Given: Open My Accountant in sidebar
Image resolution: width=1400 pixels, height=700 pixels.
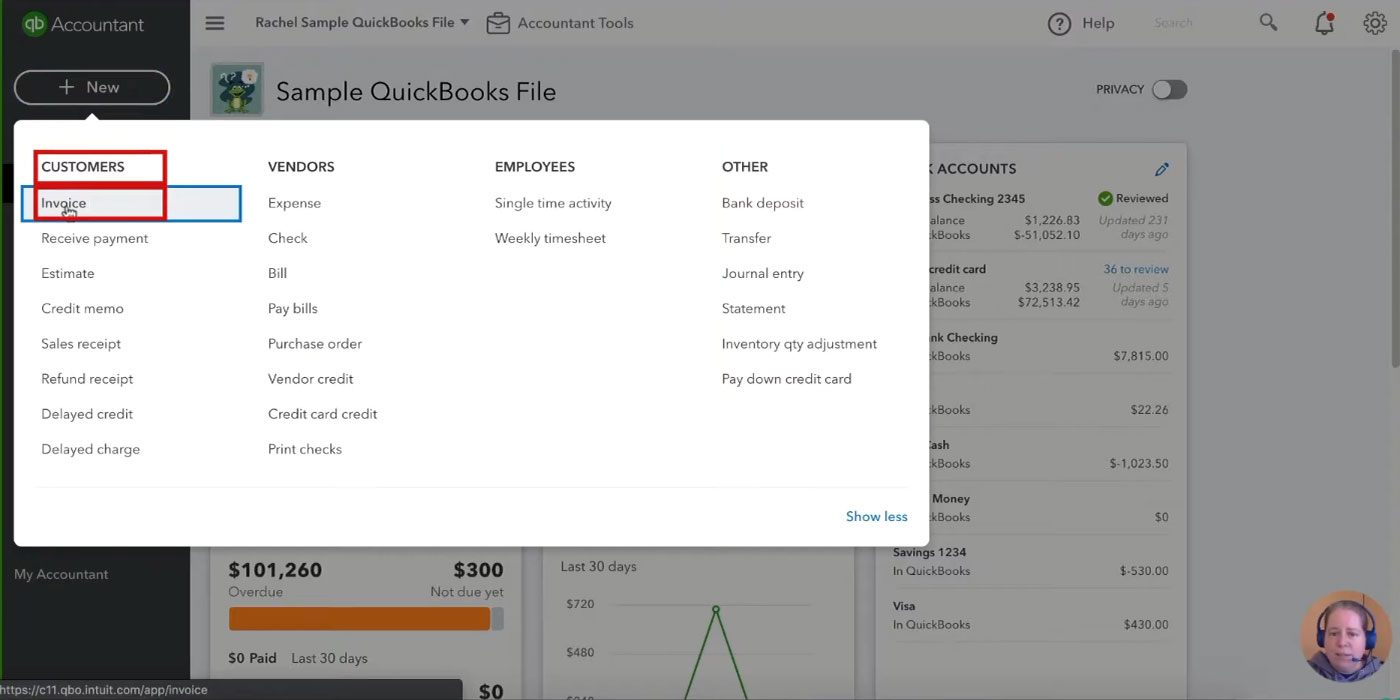Looking at the screenshot, I should 61,574.
